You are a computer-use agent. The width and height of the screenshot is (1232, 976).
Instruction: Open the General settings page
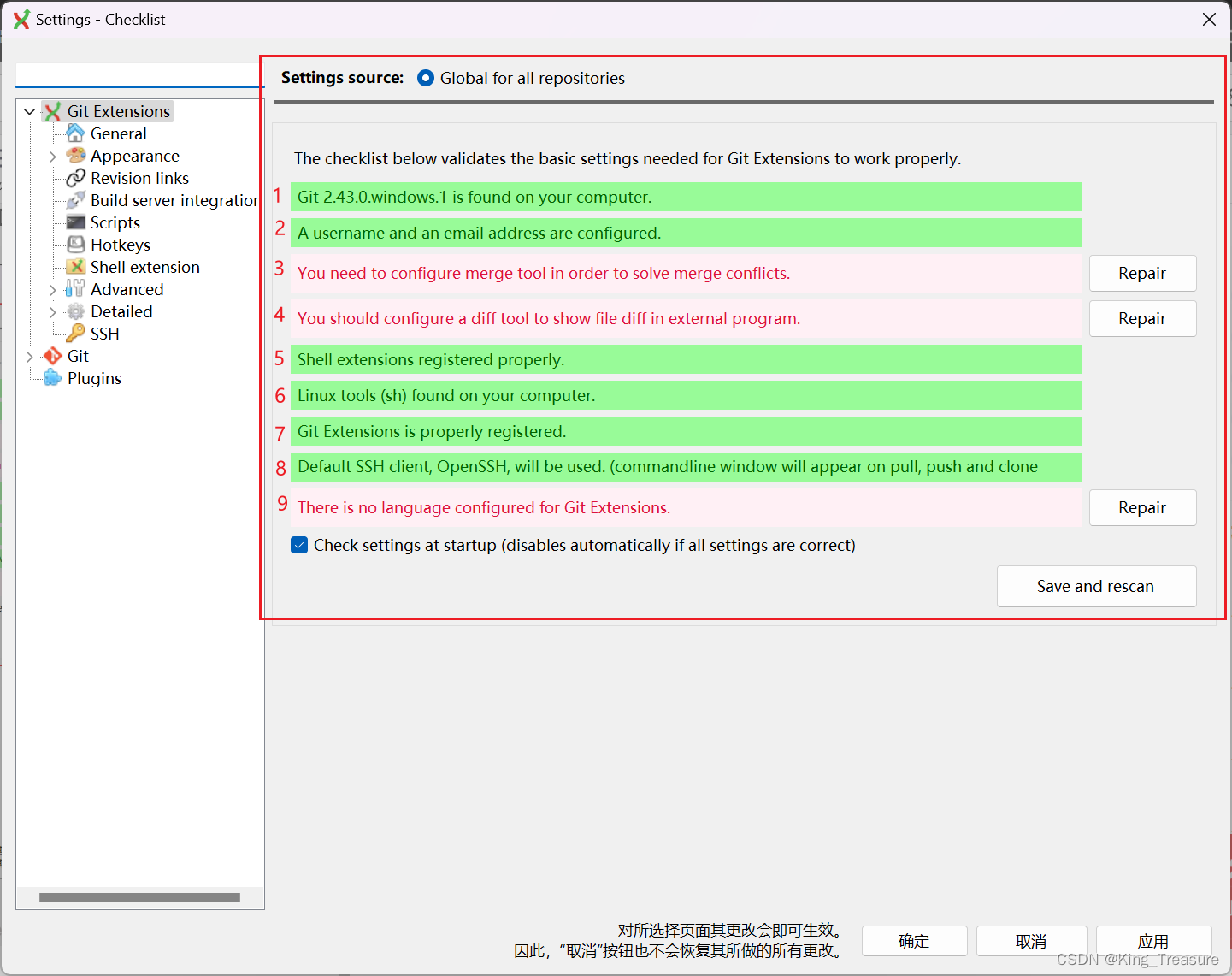tap(119, 133)
